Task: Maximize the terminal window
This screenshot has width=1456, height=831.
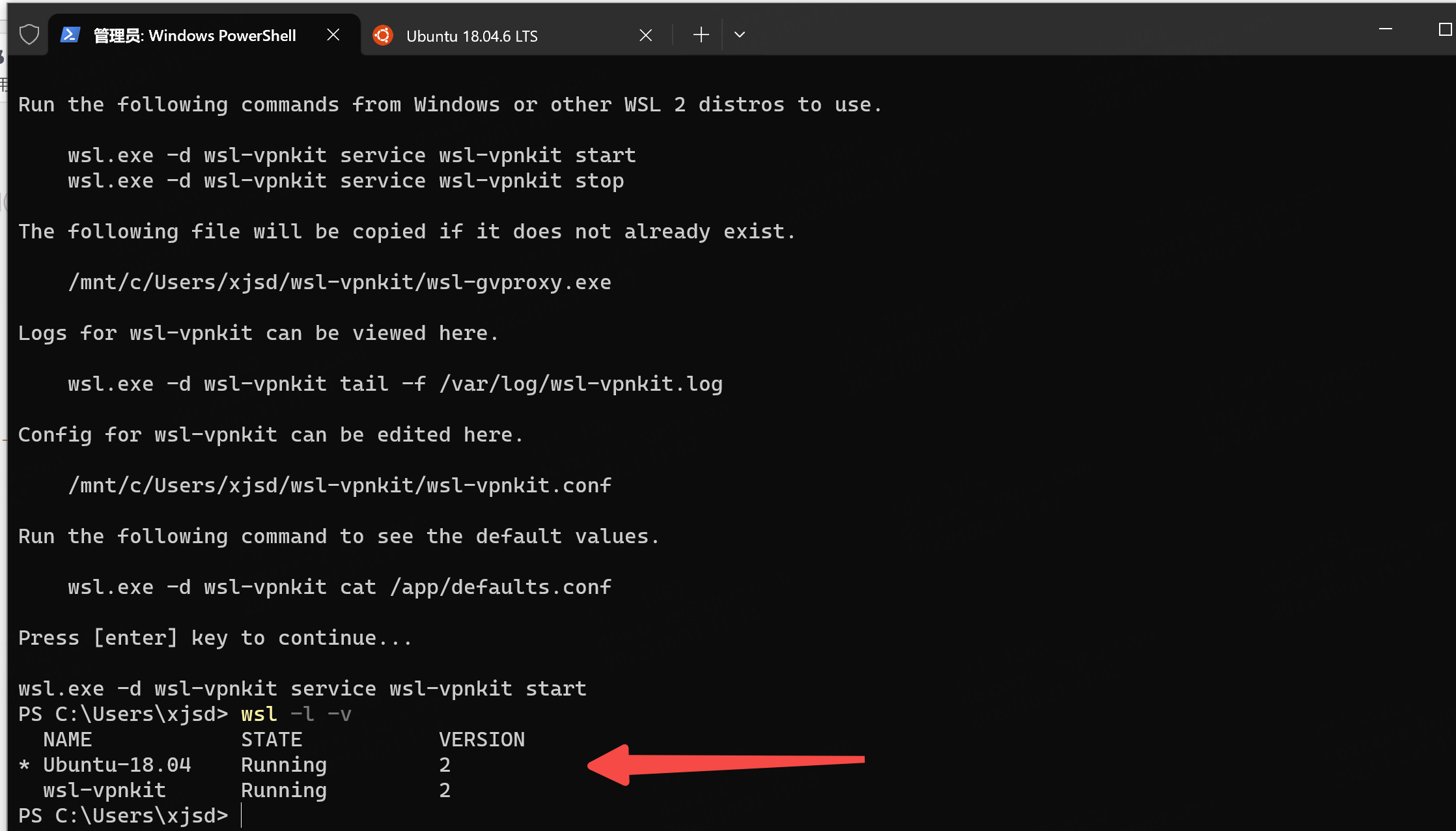Action: click(x=1445, y=29)
